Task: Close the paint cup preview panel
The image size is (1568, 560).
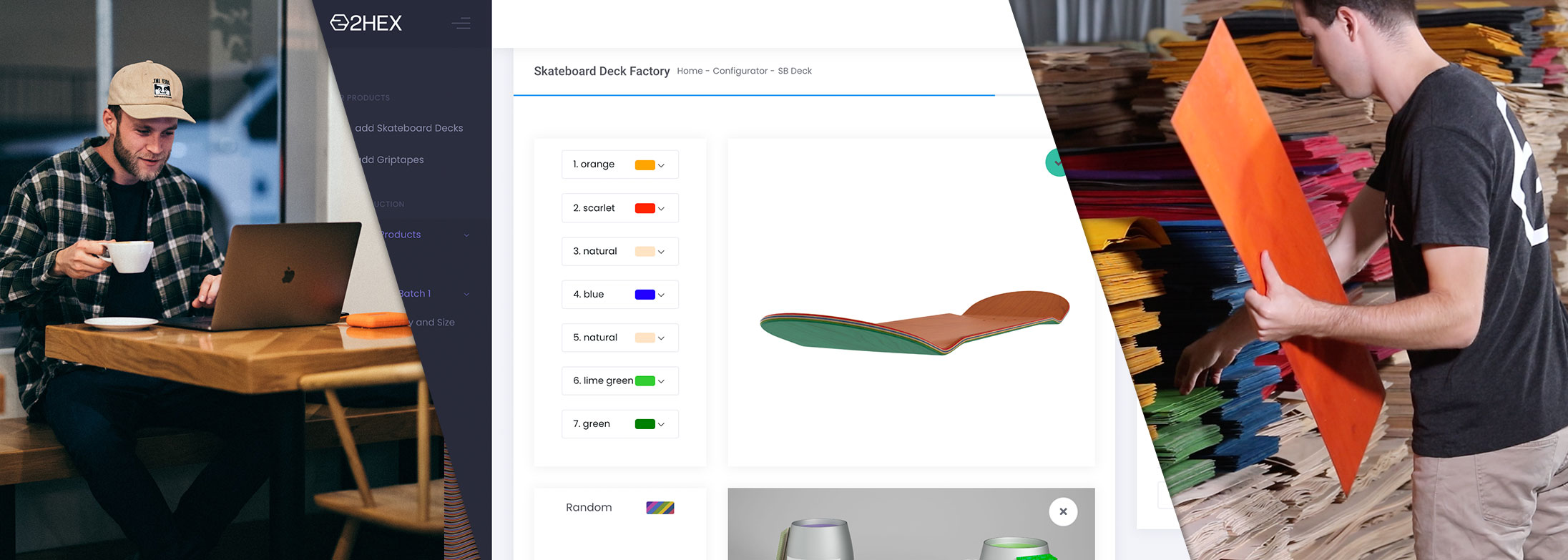Action: (x=1063, y=511)
